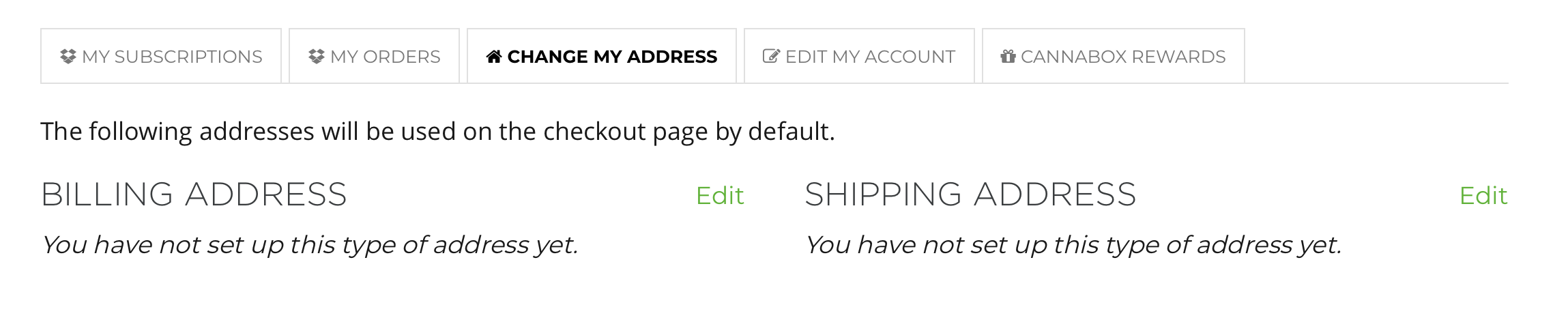Screen dimensions: 1568x318
Task: Click the house icon on Change My Address
Action: click(494, 57)
